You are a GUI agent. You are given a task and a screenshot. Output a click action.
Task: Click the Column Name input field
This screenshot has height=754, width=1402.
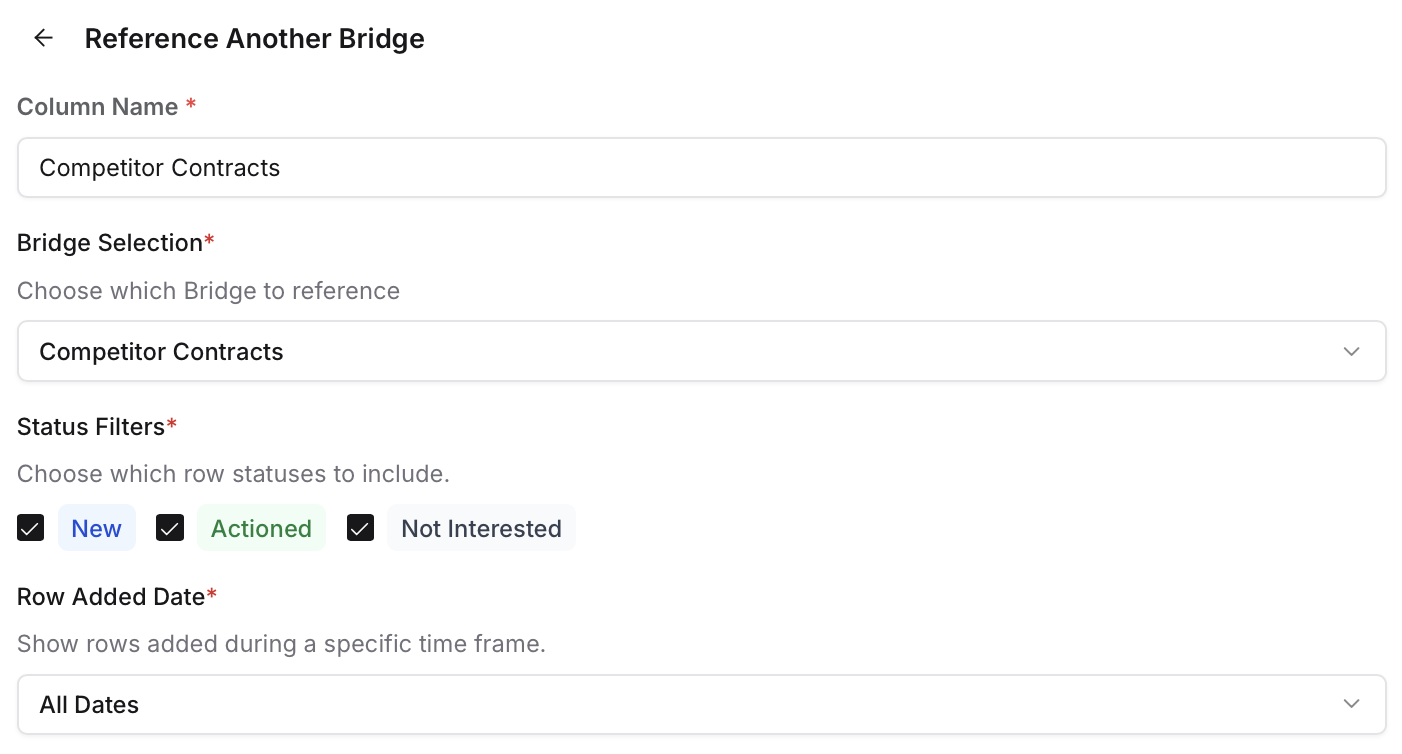pos(700,167)
